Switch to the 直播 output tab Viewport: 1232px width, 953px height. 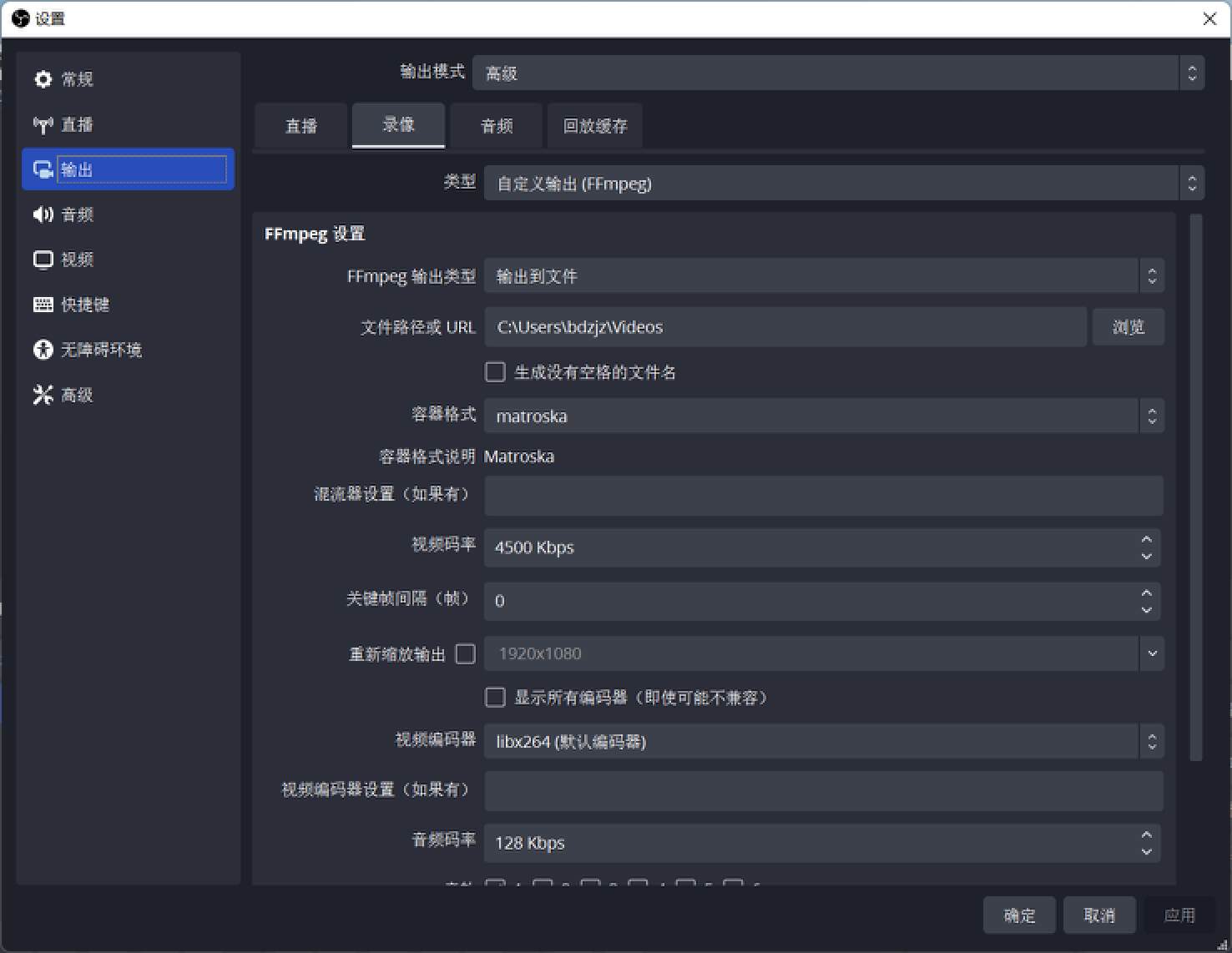[300, 125]
